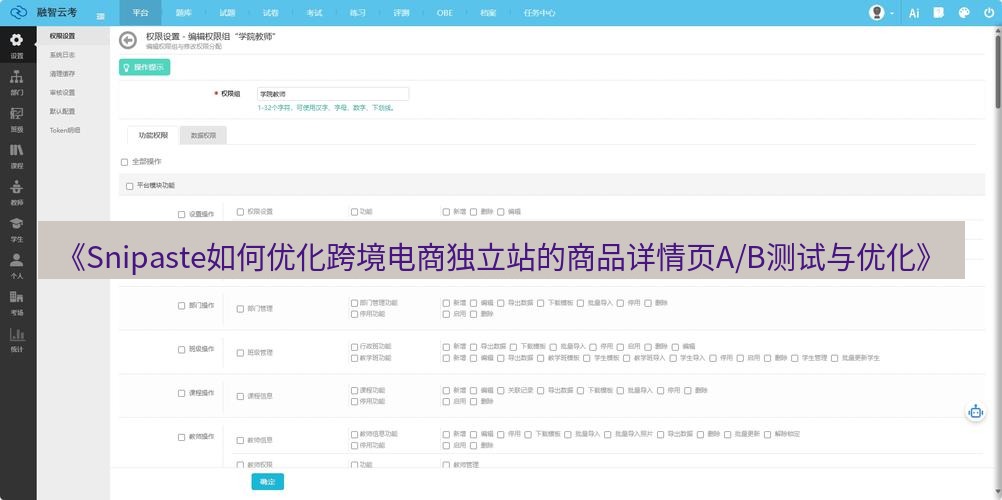Open the color palette theme icon
Viewport: 1002px width, 500px height.
(x=964, y=12)
